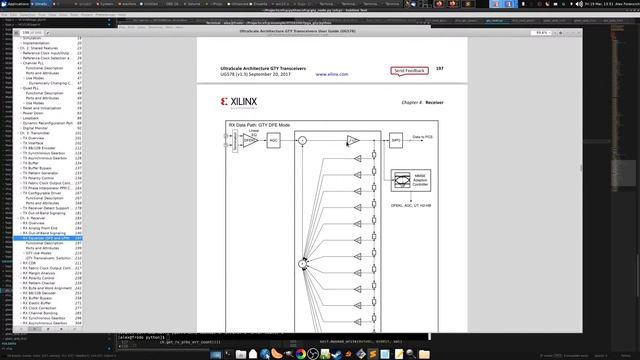This screenshot has width=640, height=360.
Task: Toggle the PDF viewer side pane button
Action: click(x=16, y=33)
